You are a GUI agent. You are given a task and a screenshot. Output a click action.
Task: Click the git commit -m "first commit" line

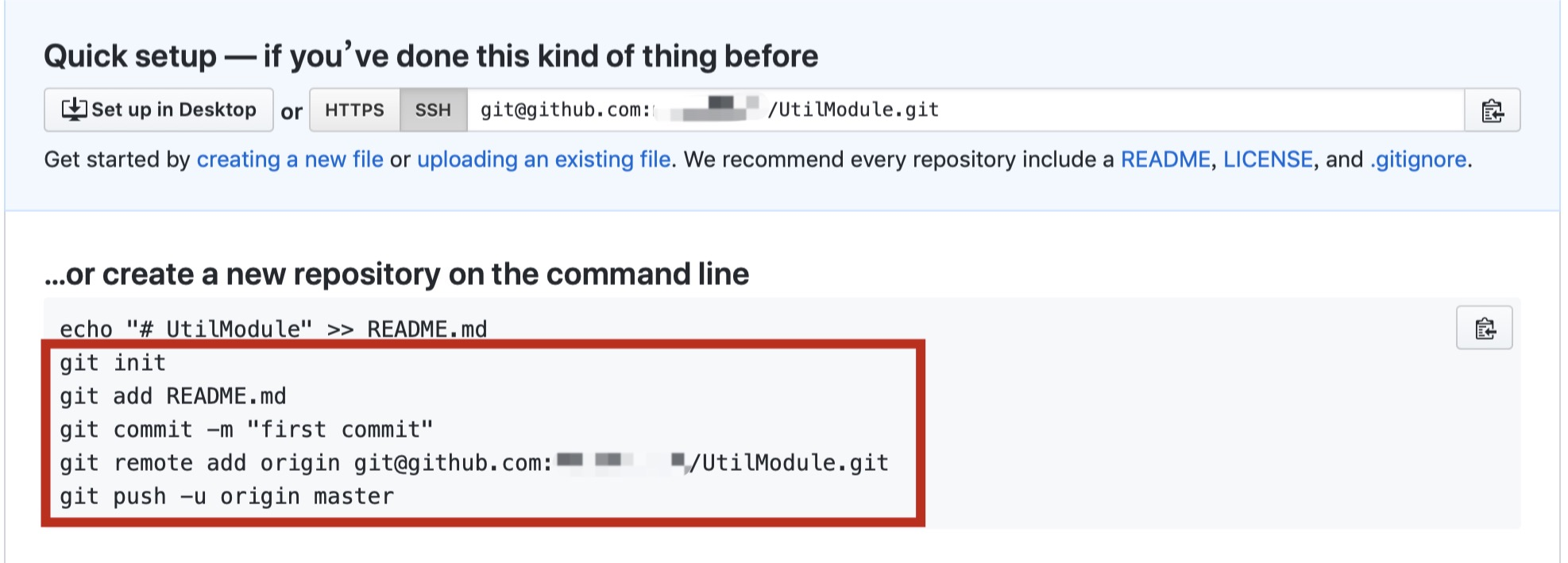point(246,430)
